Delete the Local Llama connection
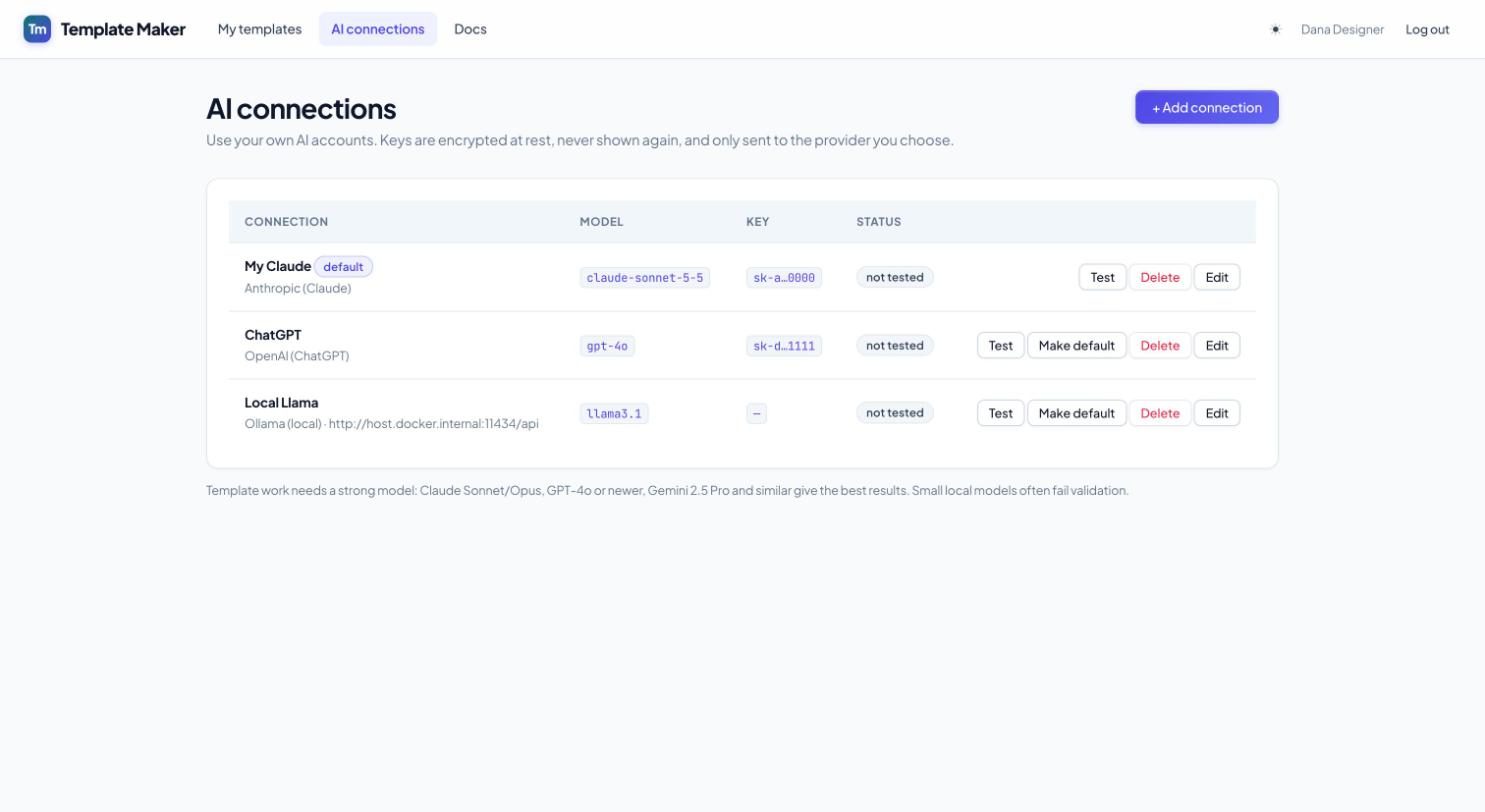This screenshot has width=1485, height=812. (1160, 413)
